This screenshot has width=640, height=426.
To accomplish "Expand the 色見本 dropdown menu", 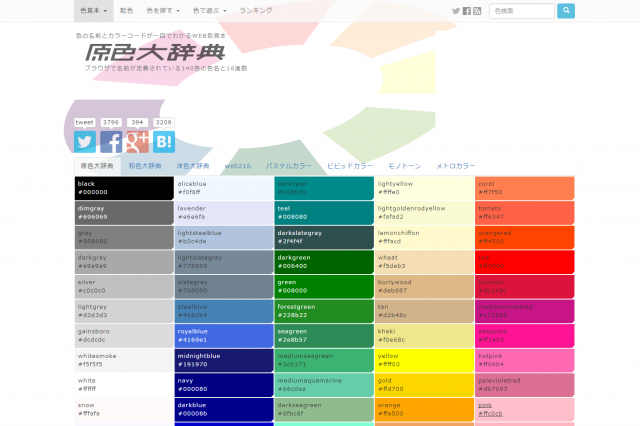I will click(x=93, y=11).
